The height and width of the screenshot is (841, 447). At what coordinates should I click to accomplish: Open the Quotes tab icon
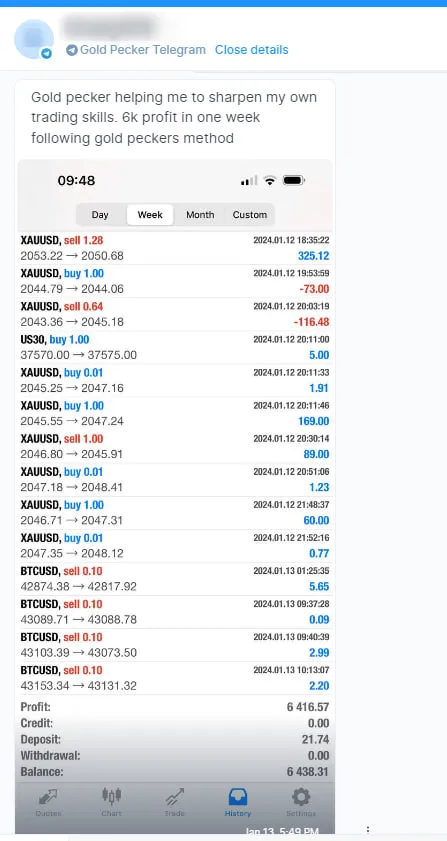49,797
